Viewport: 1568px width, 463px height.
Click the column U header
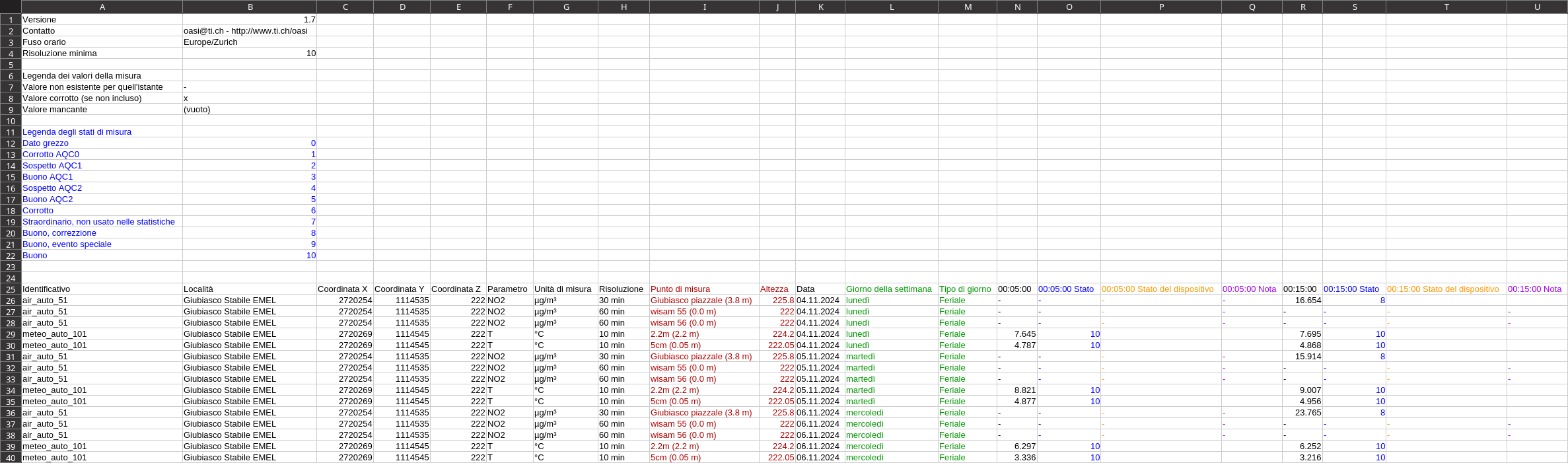coord(1536,7)
